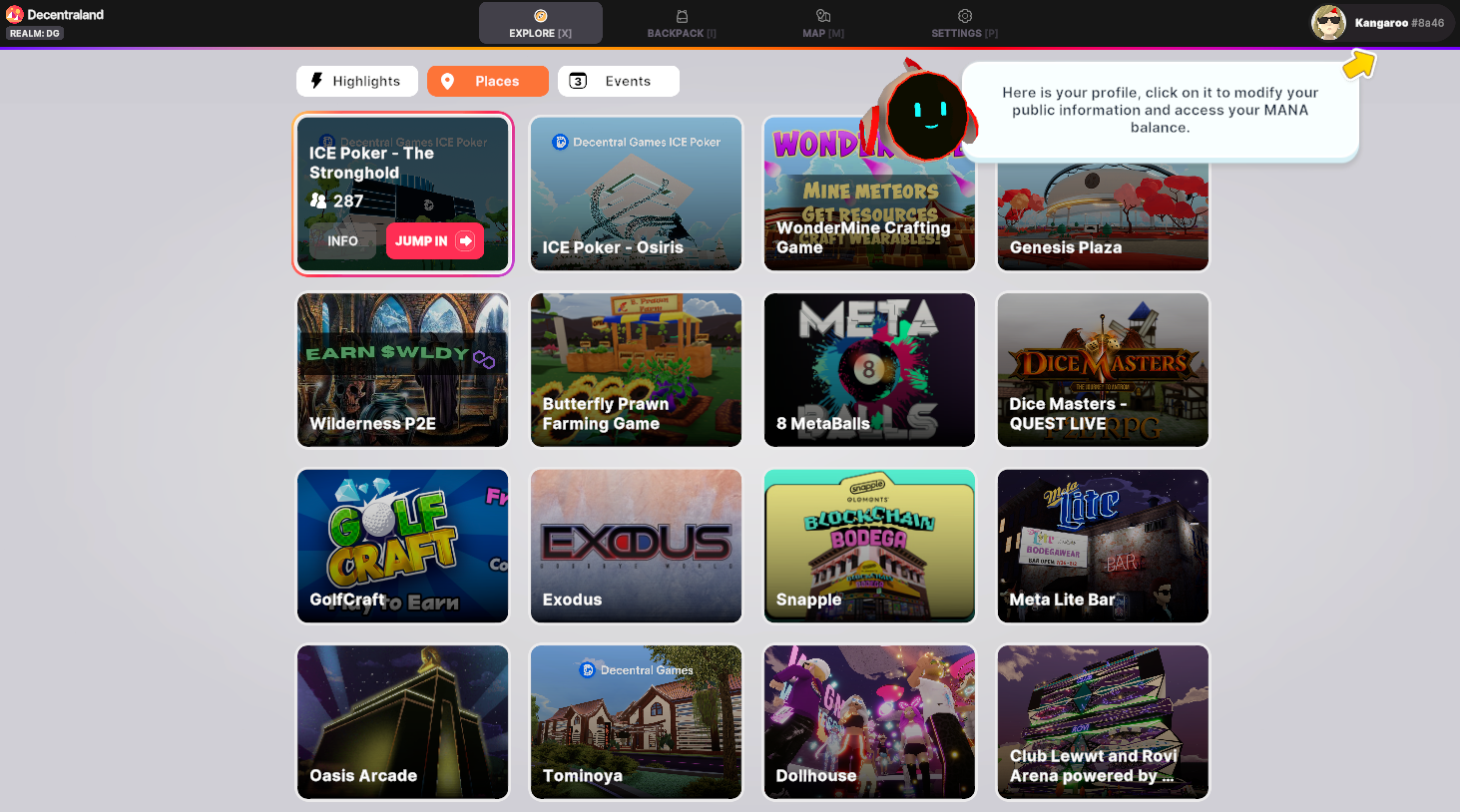
Task: Click the Decentral Games logo on Osiris card
Action: (561, 143)
